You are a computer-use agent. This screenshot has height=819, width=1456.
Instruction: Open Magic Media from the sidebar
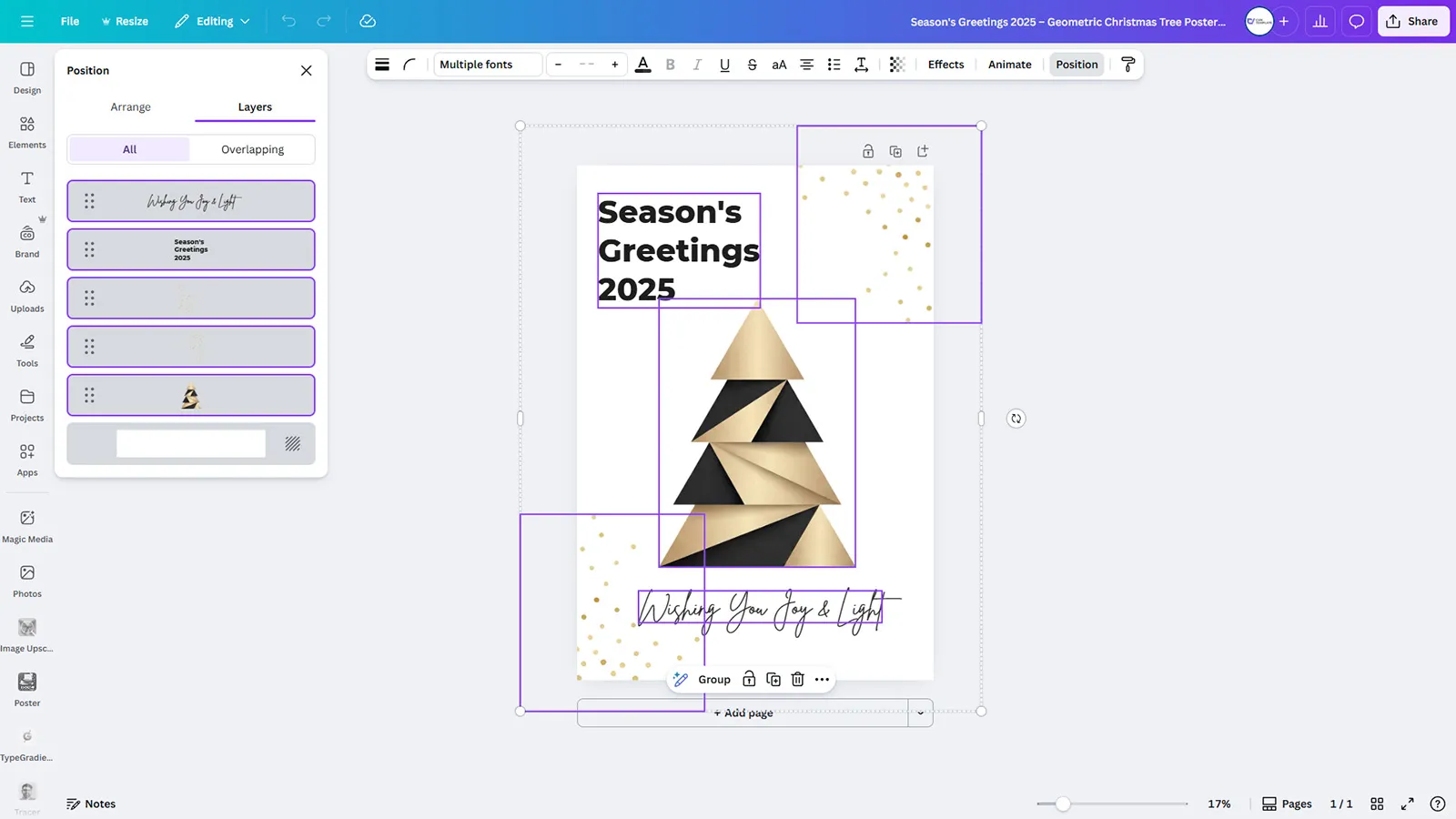(x=26, y=524)
